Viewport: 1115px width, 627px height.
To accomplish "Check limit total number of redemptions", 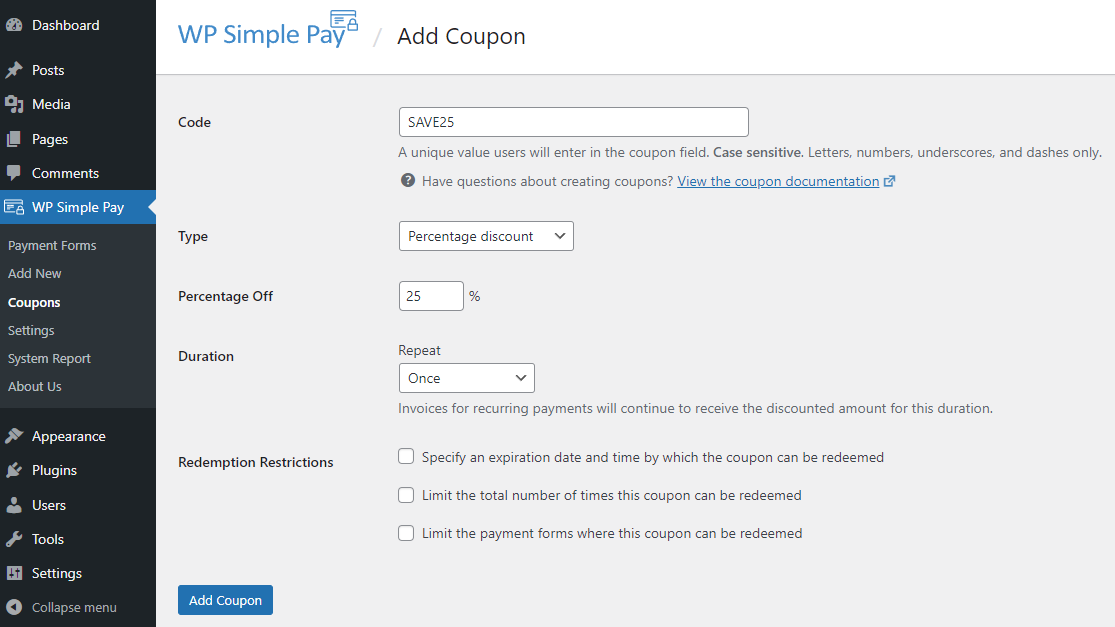I will tap(406, 495).
